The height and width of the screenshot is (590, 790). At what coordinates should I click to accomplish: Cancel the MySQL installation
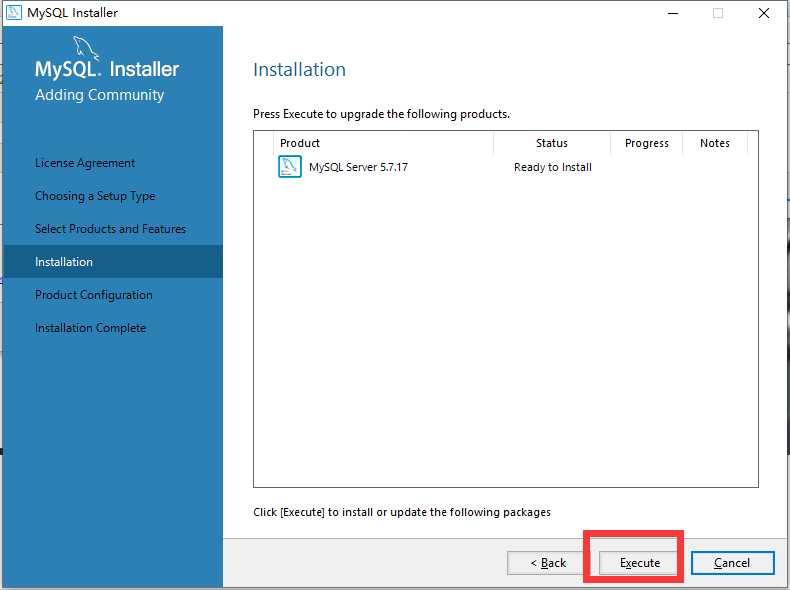(x=732, y=563)
